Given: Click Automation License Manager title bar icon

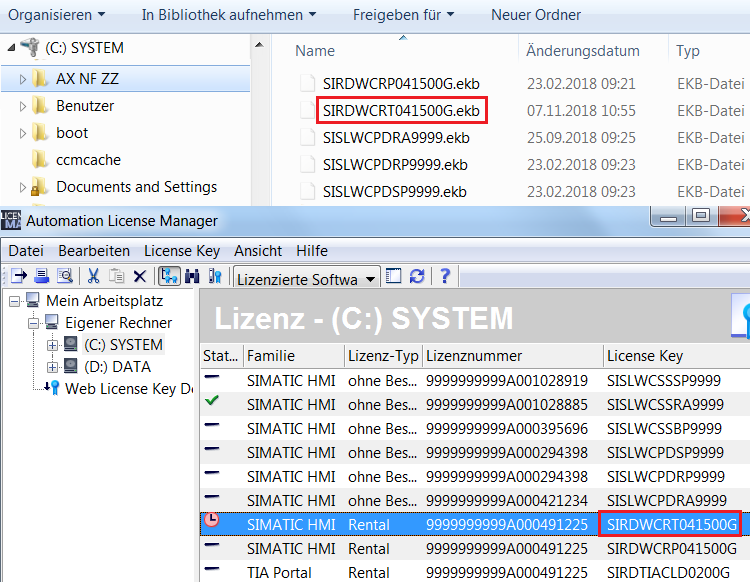Looking at the screenshot, I should 11,220.
